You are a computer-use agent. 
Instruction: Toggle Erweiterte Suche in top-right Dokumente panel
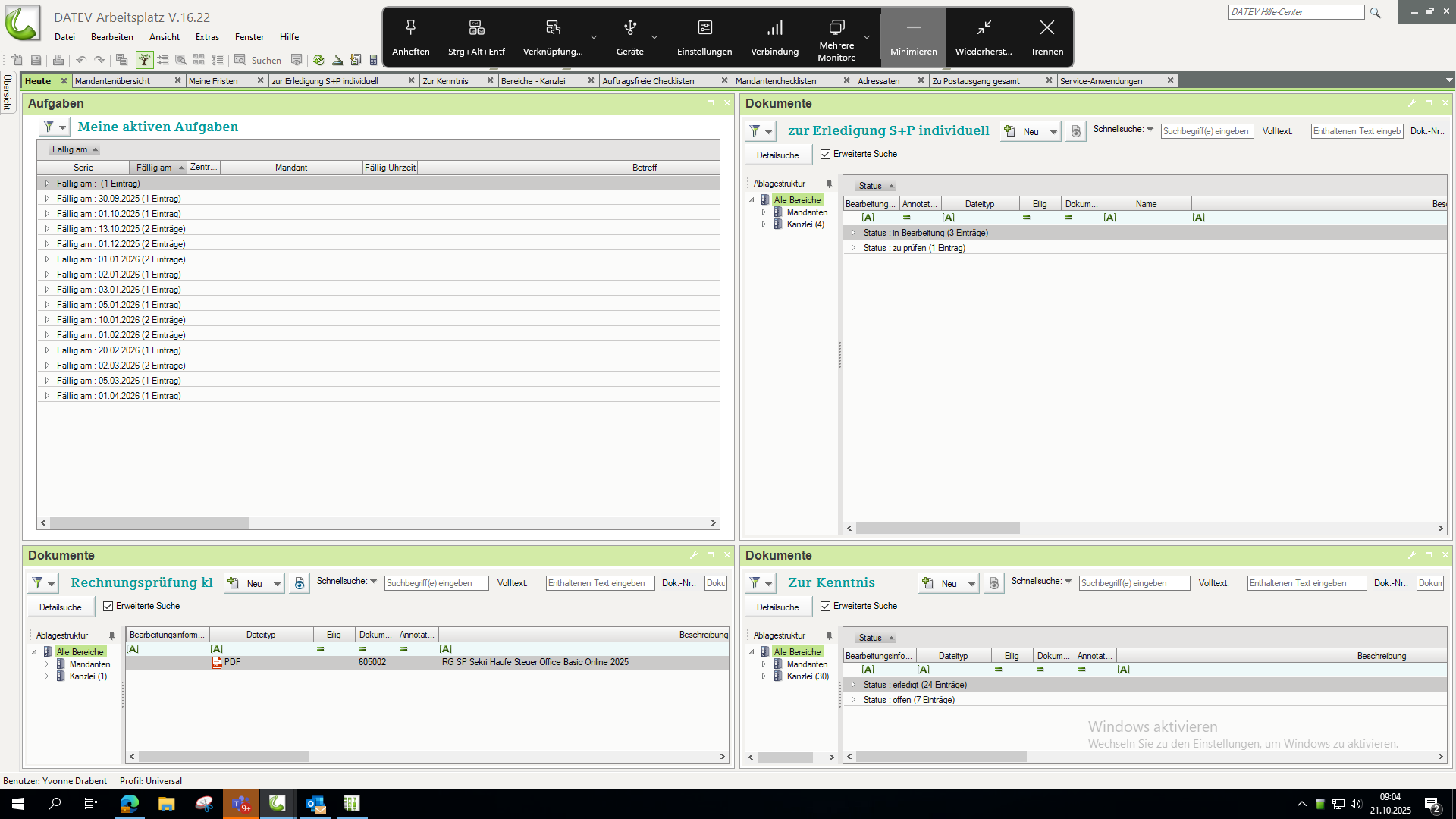pos(826,155)
